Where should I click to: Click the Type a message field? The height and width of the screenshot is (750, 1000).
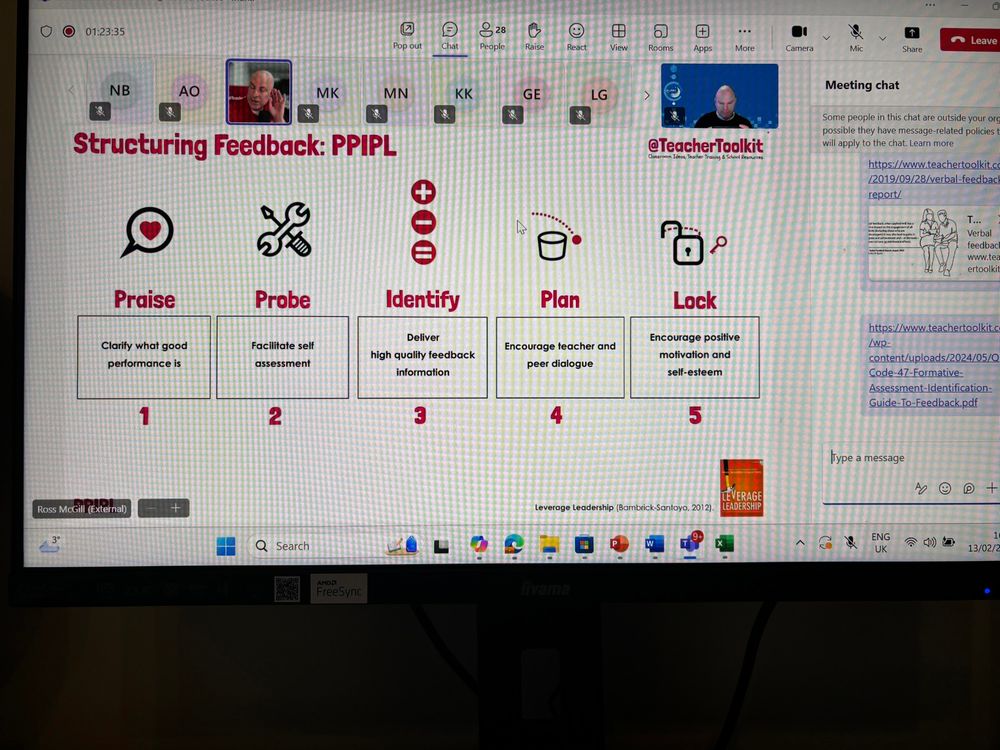coord(912,457)
